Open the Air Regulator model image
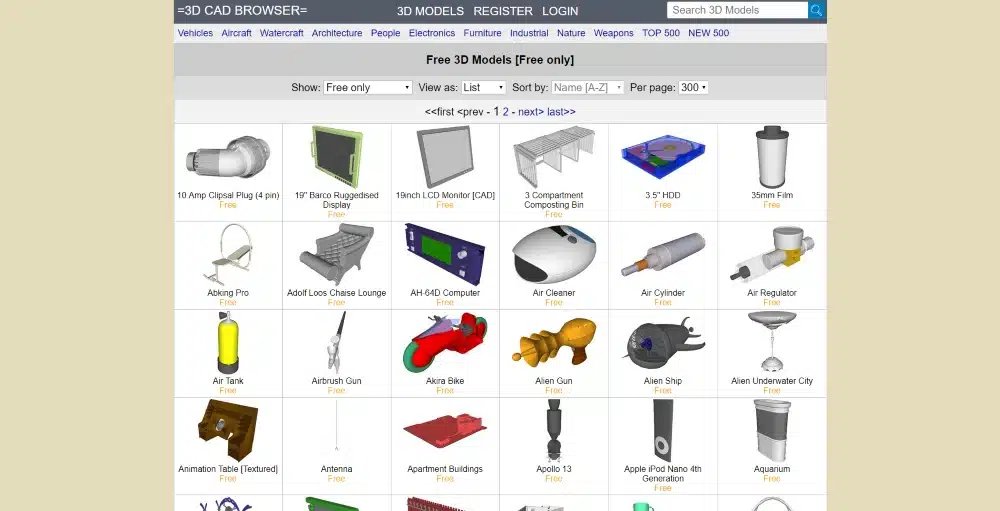Image resolution: width=1000 pixels, height=511 pixels. [772, 255]
